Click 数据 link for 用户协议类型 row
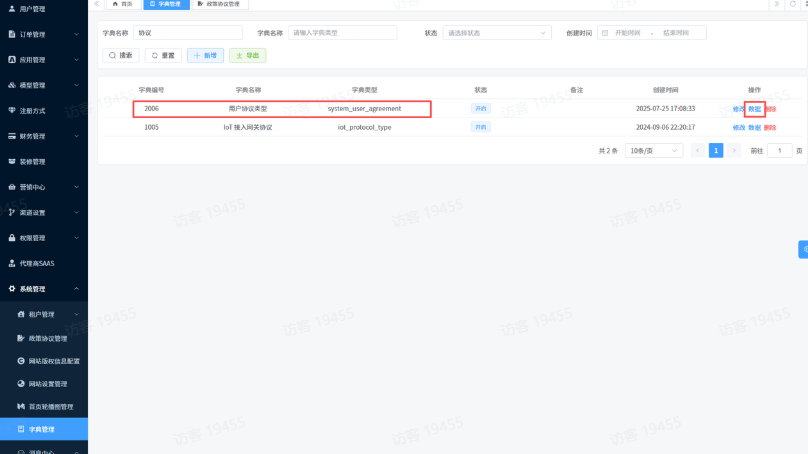808x454 pixels. [754, 108]
